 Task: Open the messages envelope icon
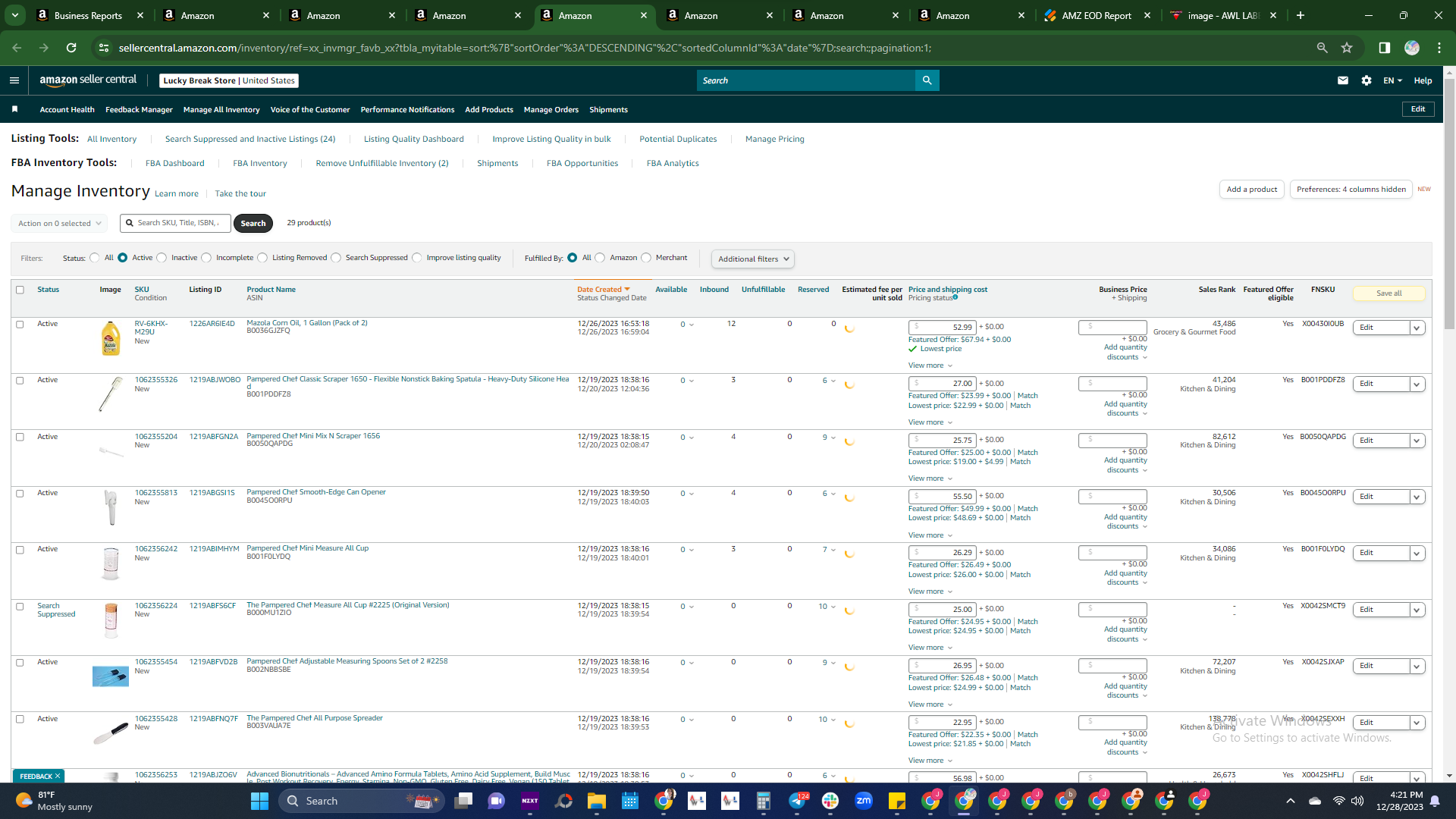pyautogui.click(x=1343, y=80)
